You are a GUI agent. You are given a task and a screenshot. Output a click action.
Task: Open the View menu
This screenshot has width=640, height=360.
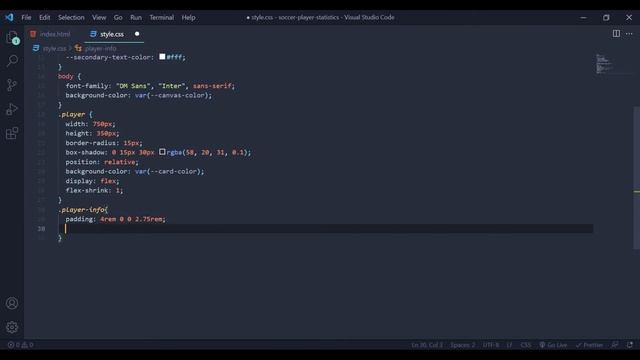(x=99, y=18)
